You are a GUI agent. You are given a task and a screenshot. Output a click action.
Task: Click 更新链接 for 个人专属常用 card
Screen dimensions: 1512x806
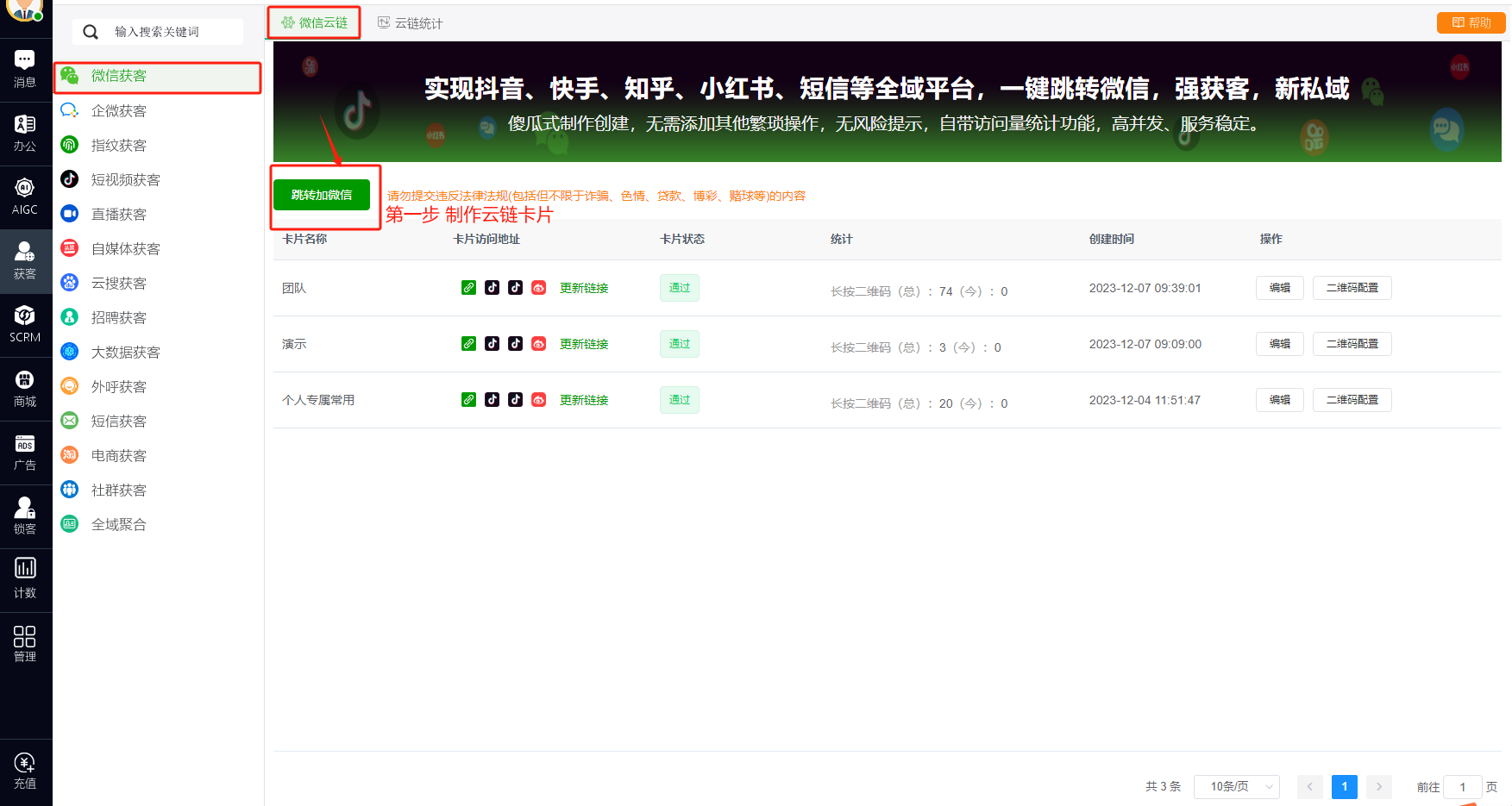click(x=584, y=400)
